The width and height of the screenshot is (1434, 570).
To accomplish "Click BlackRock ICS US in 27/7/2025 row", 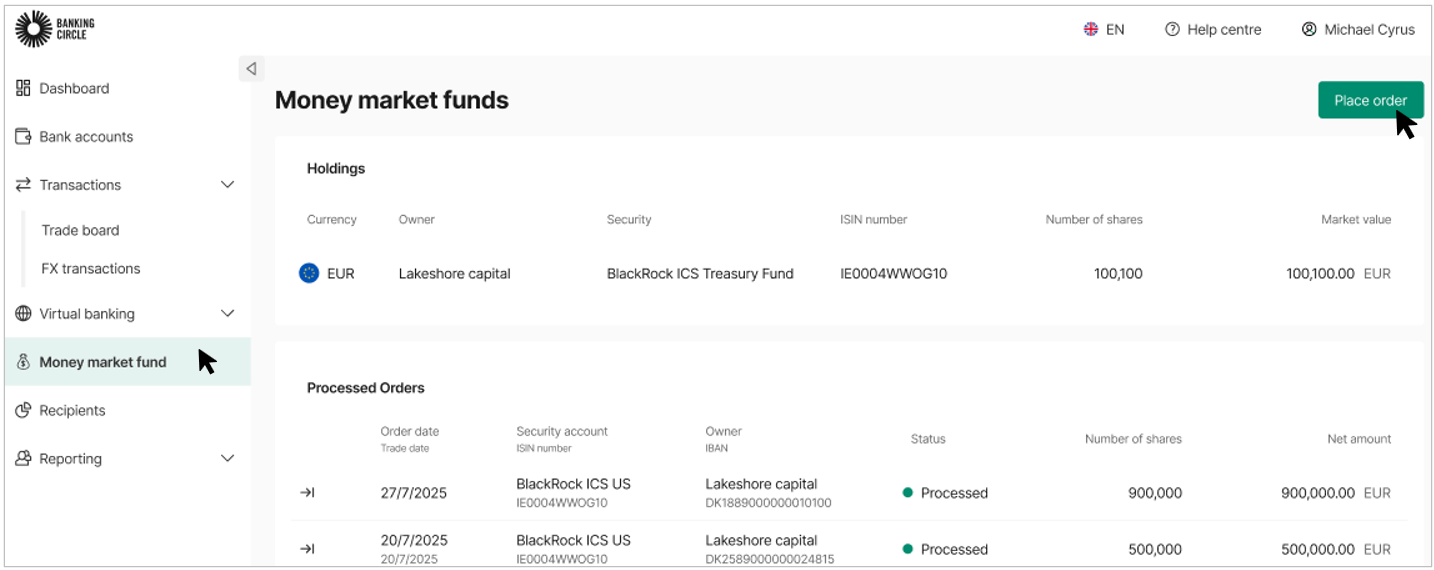I will pos(574,484).
